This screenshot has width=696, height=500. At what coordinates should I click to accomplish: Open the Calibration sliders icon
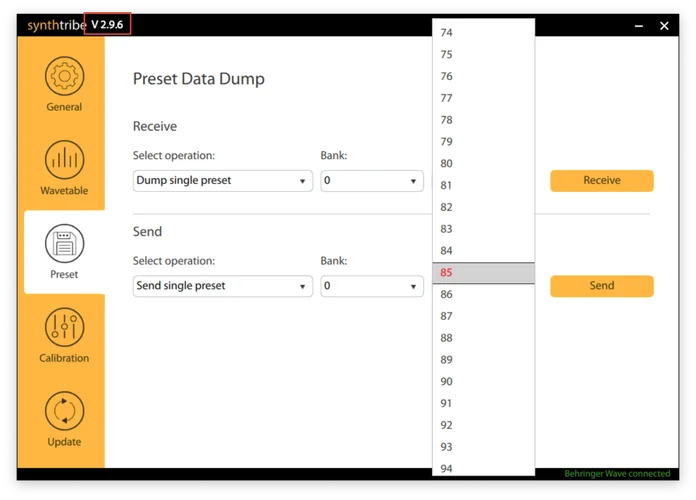pyautogui.click(x=64, y=328)
